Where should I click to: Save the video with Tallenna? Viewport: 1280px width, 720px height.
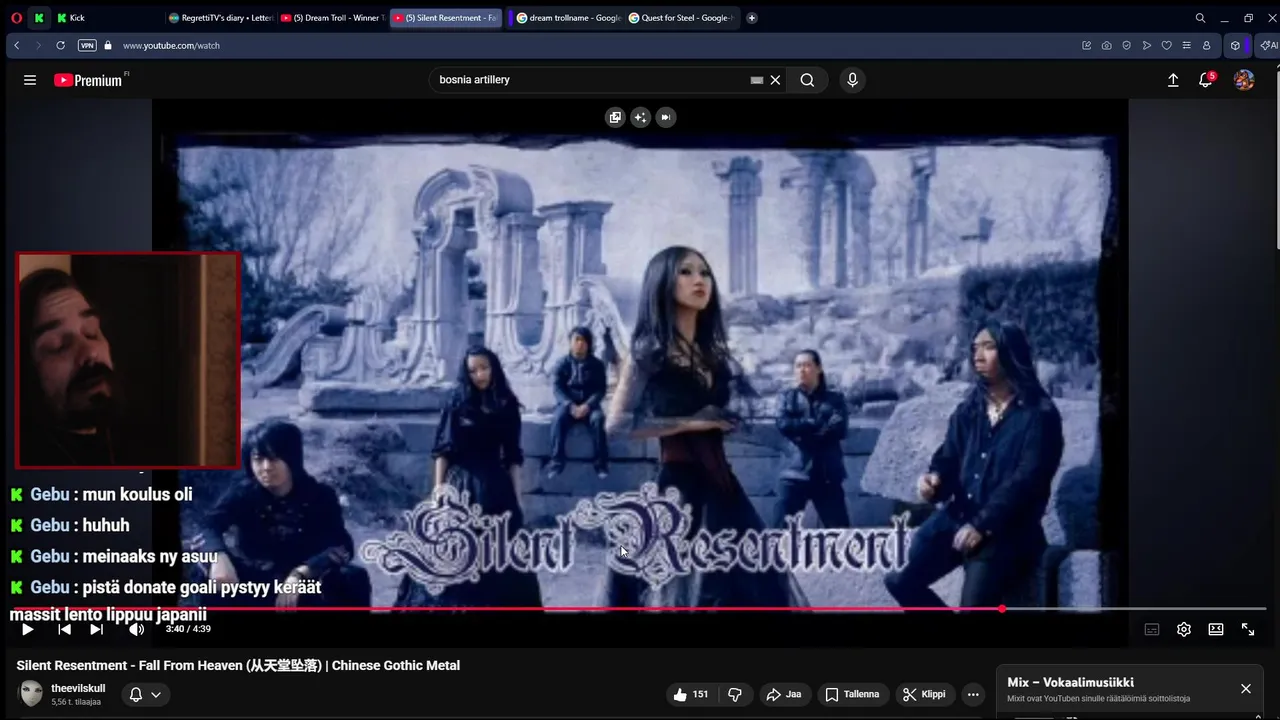click(853, 694)
